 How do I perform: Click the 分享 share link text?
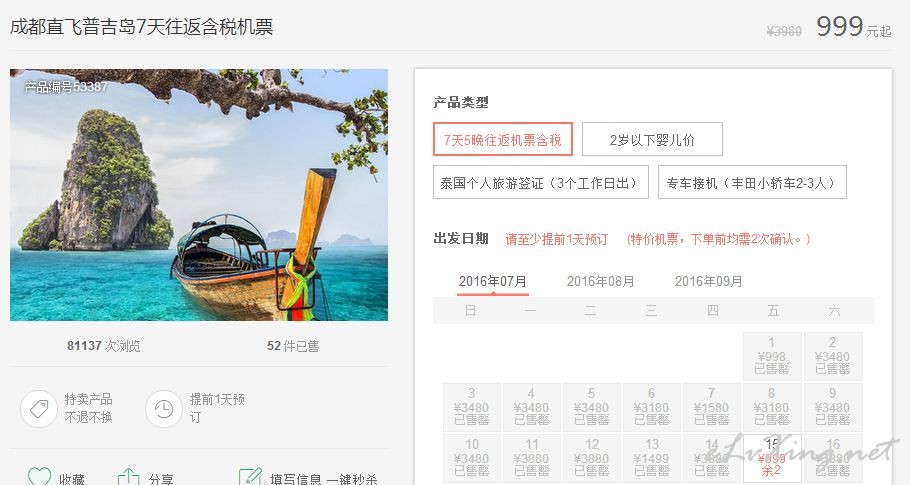(161, 479)
